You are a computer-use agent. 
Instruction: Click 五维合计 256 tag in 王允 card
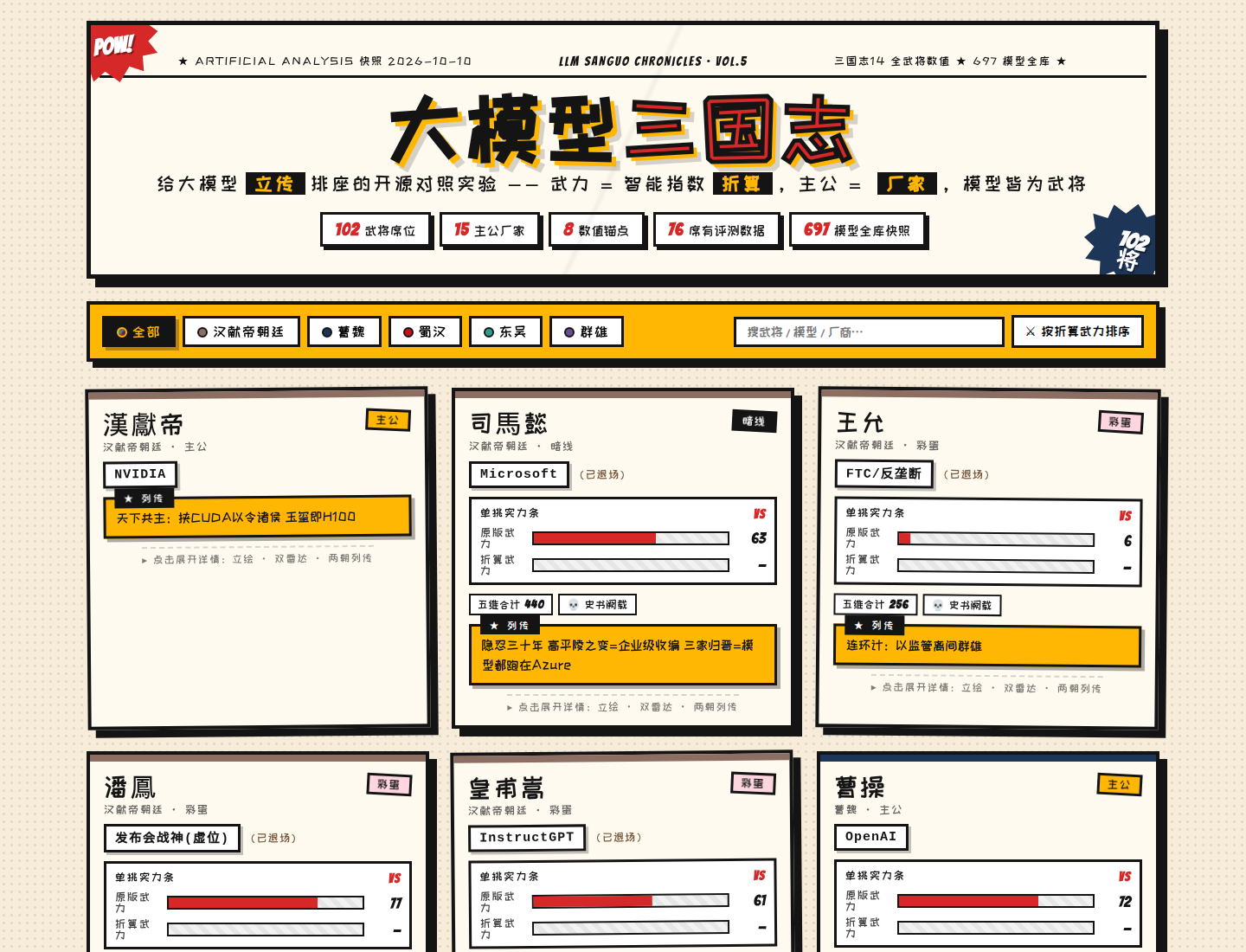(x=876, y=604)
